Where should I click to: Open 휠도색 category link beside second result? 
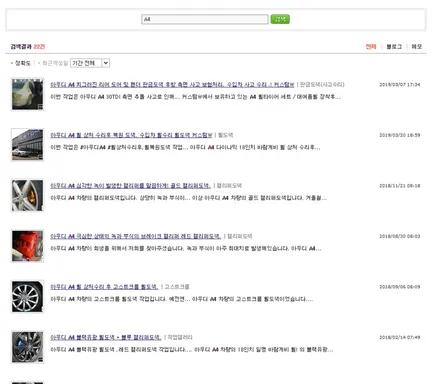[x=226, y=135]
